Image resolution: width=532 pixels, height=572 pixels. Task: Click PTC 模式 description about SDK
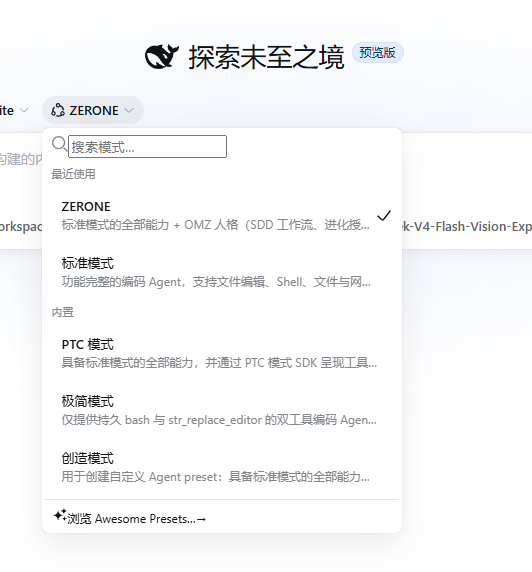219,363
